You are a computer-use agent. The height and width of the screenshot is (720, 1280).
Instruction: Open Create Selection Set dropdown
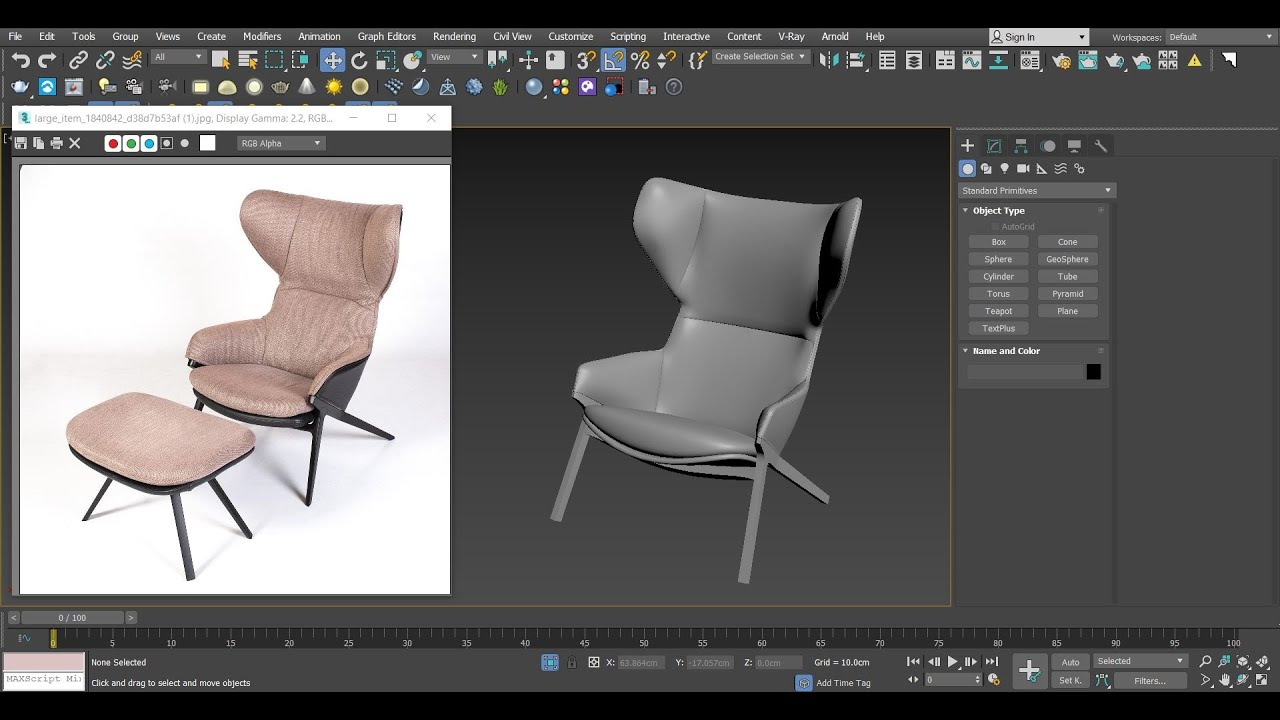(761, 57)
